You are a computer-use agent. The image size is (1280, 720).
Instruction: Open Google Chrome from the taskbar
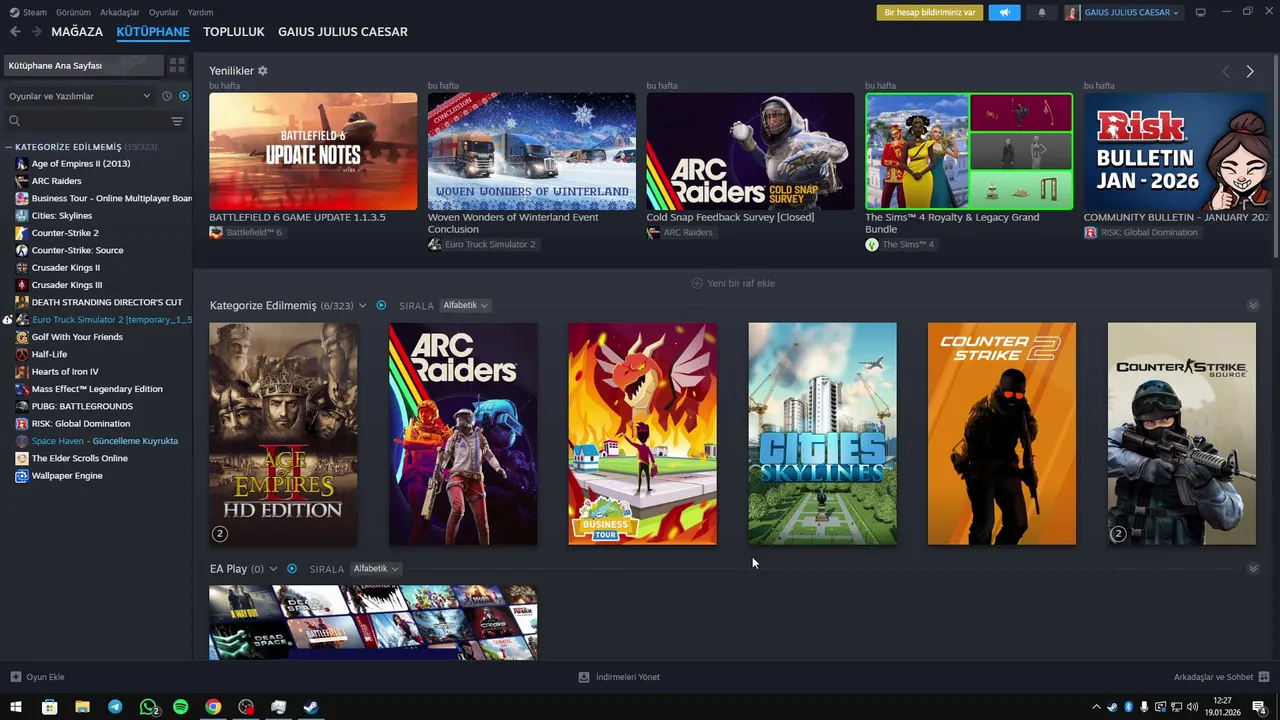tap(213, 707)
